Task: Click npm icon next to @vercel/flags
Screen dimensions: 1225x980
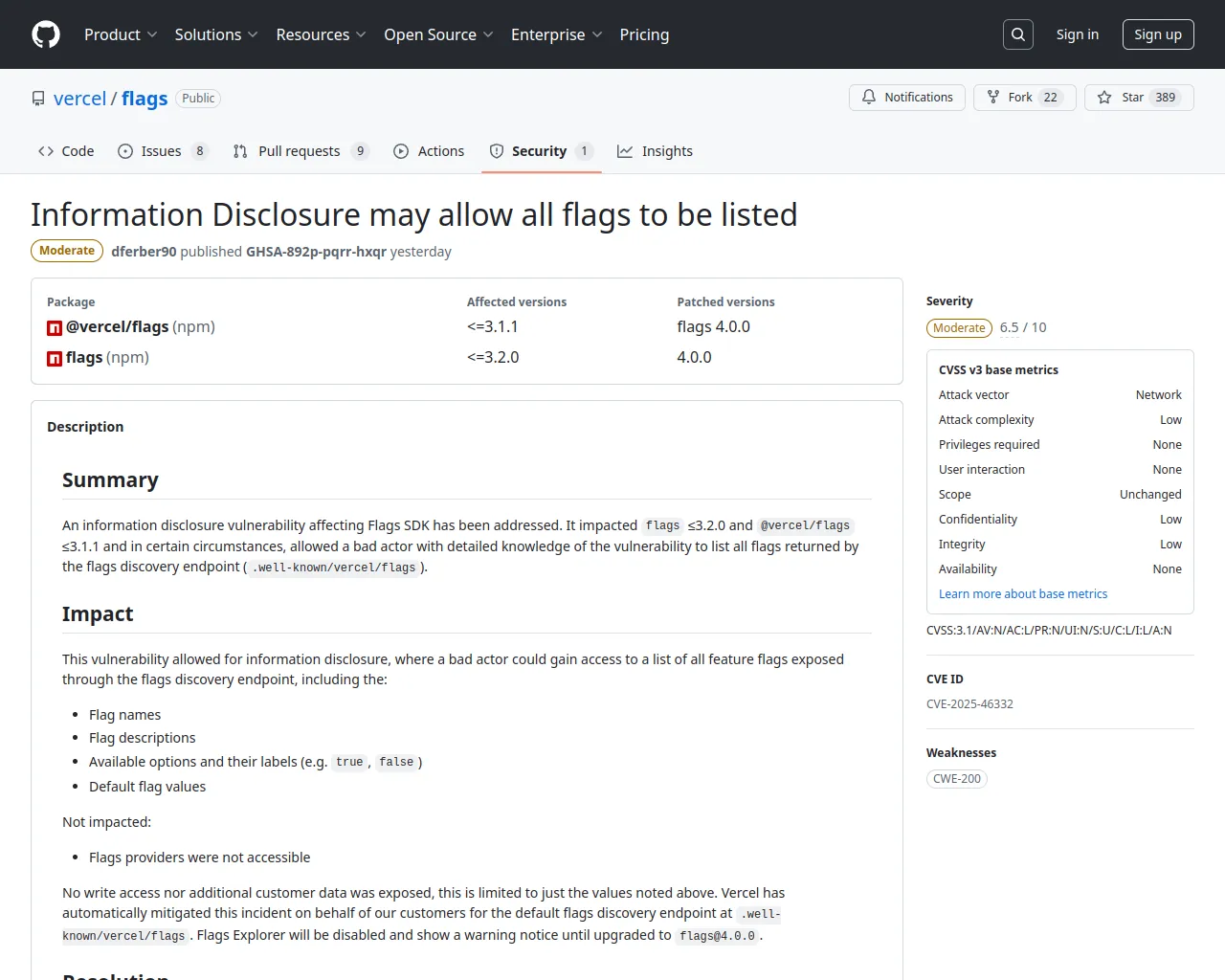Action: click(x=55, y=328)
